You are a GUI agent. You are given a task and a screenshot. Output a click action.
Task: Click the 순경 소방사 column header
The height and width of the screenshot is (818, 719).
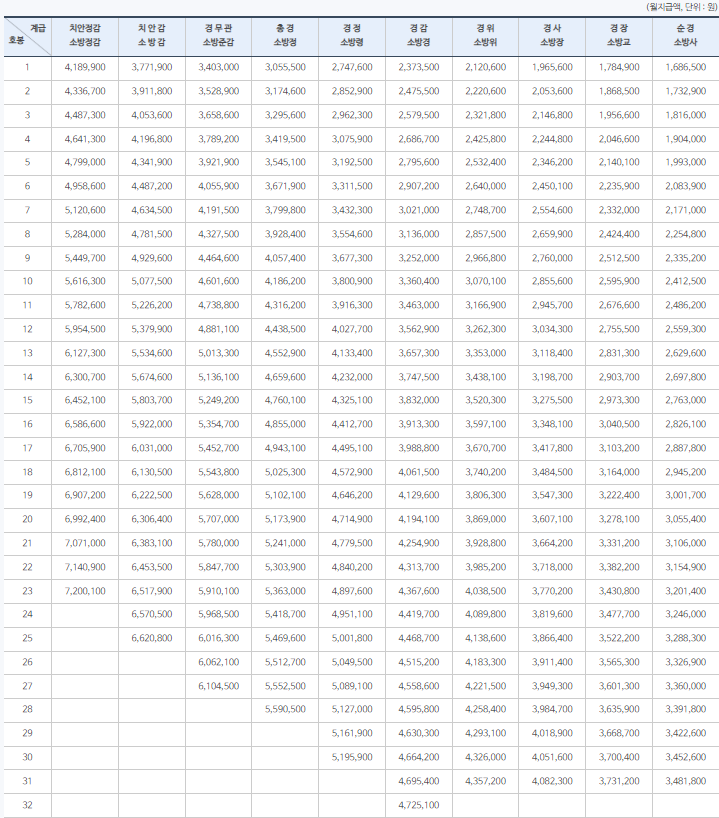(686, 35)
